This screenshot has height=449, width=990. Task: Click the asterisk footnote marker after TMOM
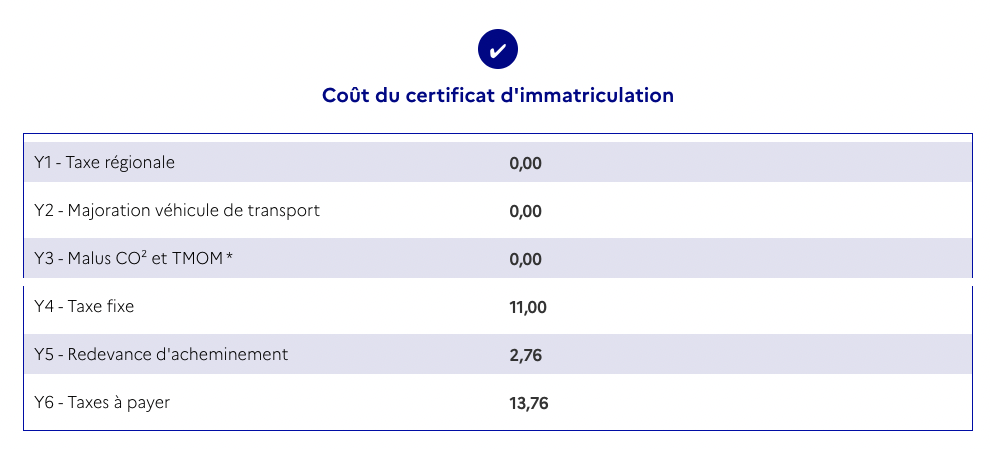[230, 259]
